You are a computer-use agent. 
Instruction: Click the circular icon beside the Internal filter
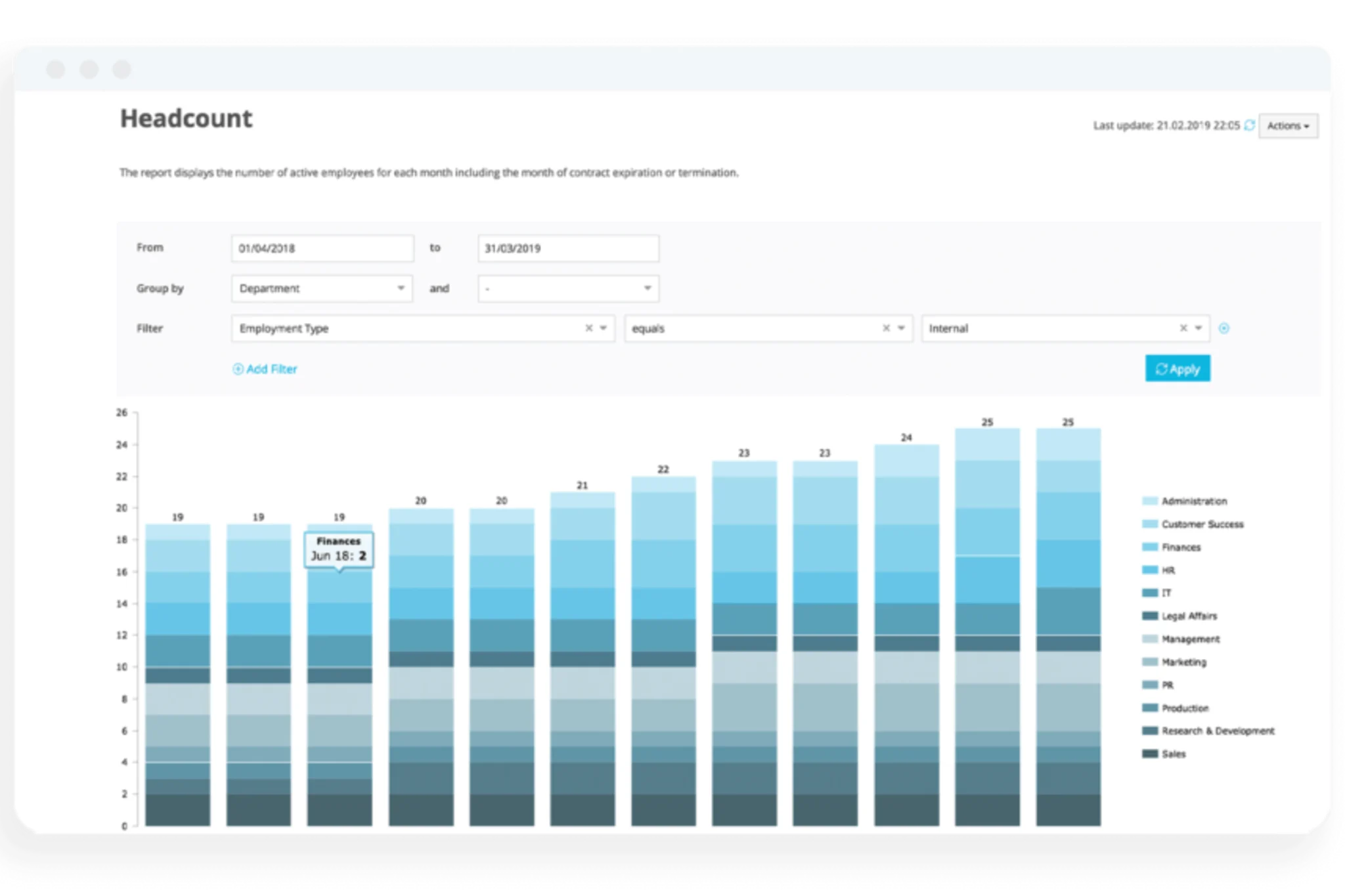[1224, 328]
